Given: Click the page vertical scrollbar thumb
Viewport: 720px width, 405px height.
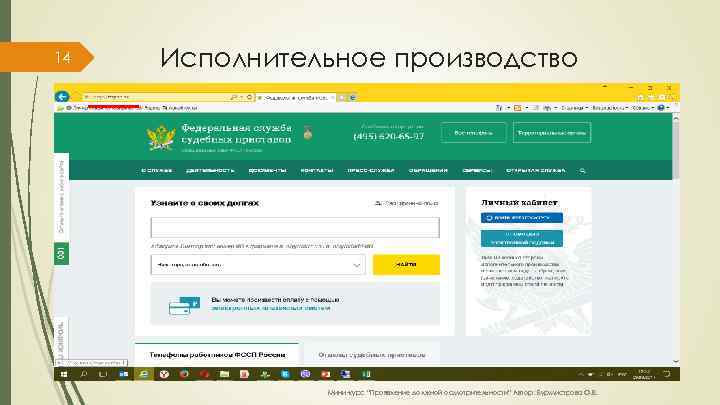Looking at the screenshot, I should (x=675, y=150).
